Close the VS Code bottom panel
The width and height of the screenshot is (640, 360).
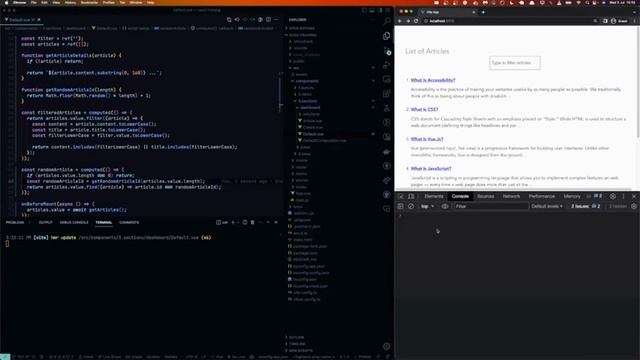pyautogui.click(x=276, y=222)
